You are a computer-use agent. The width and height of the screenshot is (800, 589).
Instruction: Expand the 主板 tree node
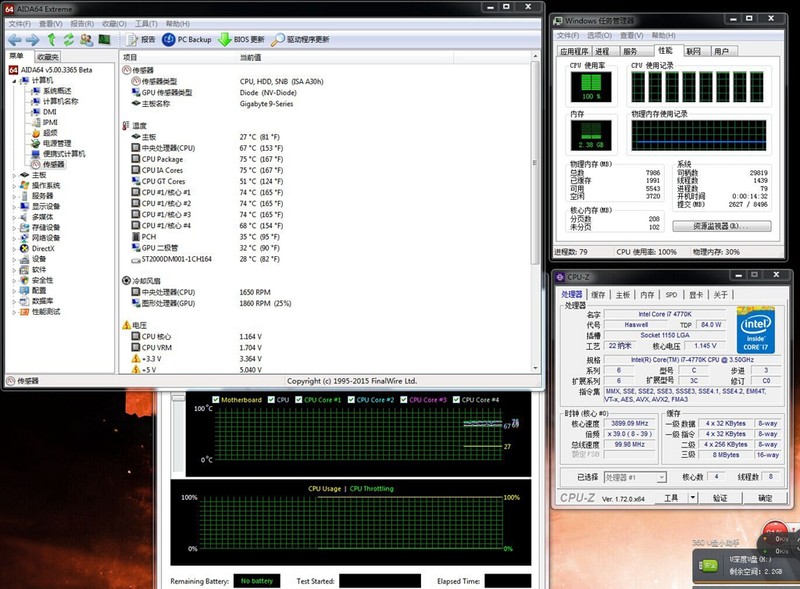tap(13, 175)
